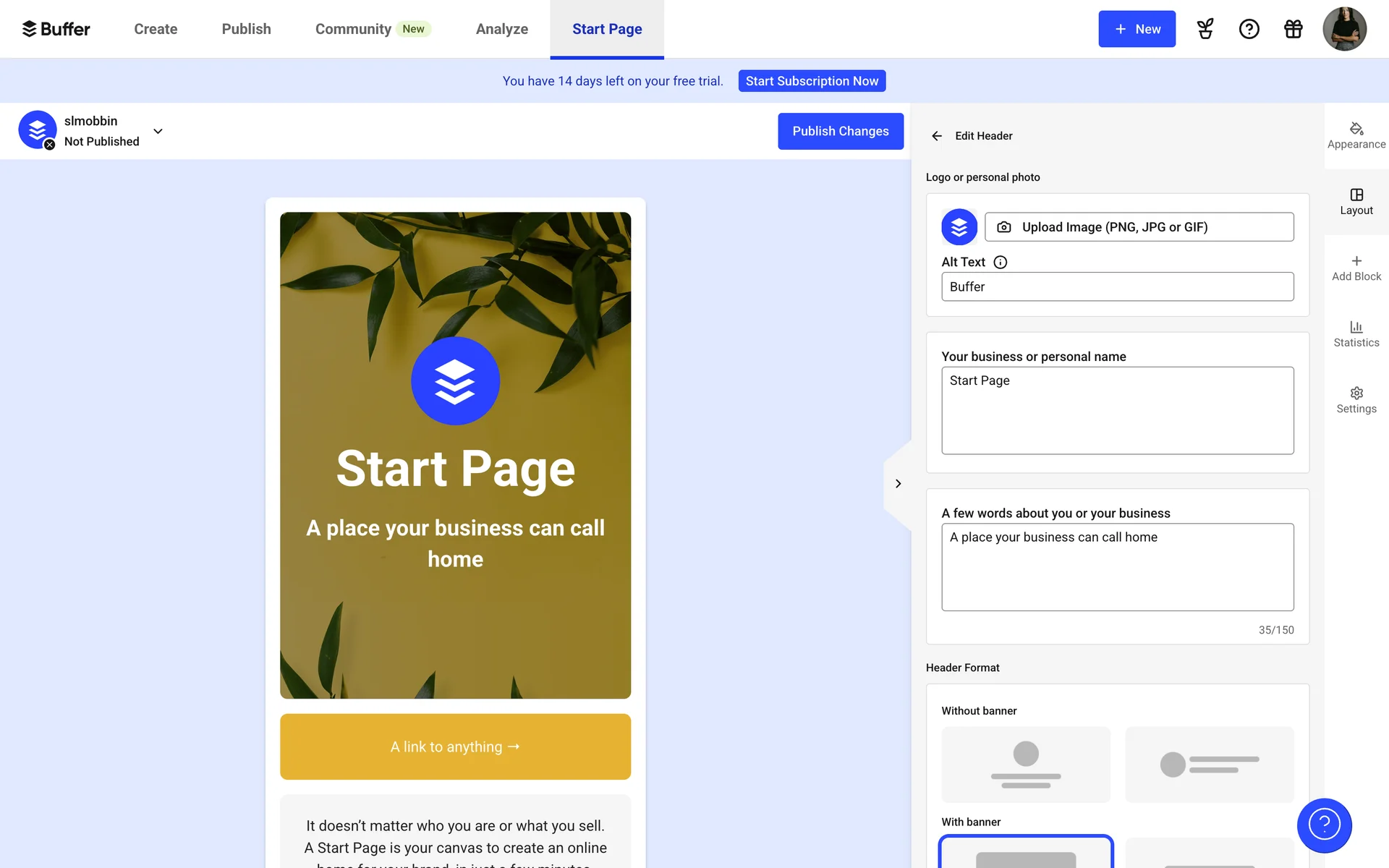Viewport: 1389px width, 868px height.
Task: Click the Publish Changes button
Action: pos(840,131)
